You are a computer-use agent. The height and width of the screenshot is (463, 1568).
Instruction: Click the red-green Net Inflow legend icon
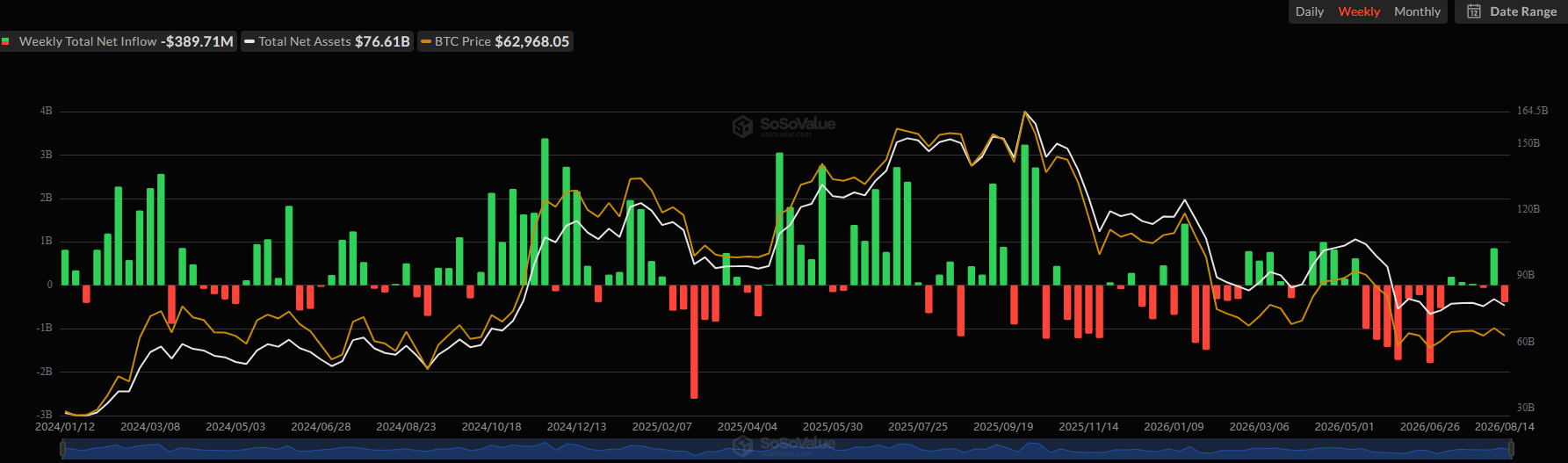[5, 41]
